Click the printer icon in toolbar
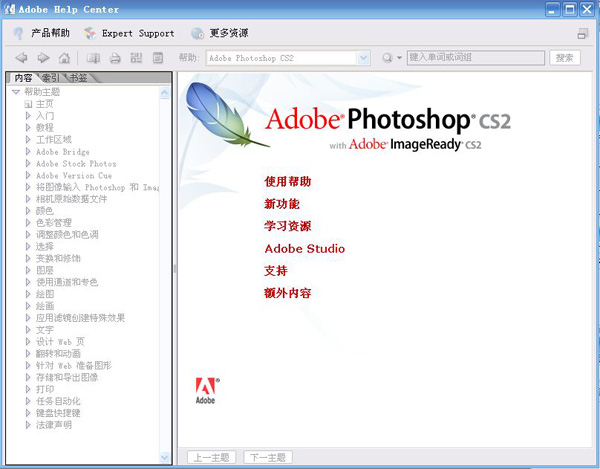The width and height of the screenshot is (600, 469). (x=115, y=58)
